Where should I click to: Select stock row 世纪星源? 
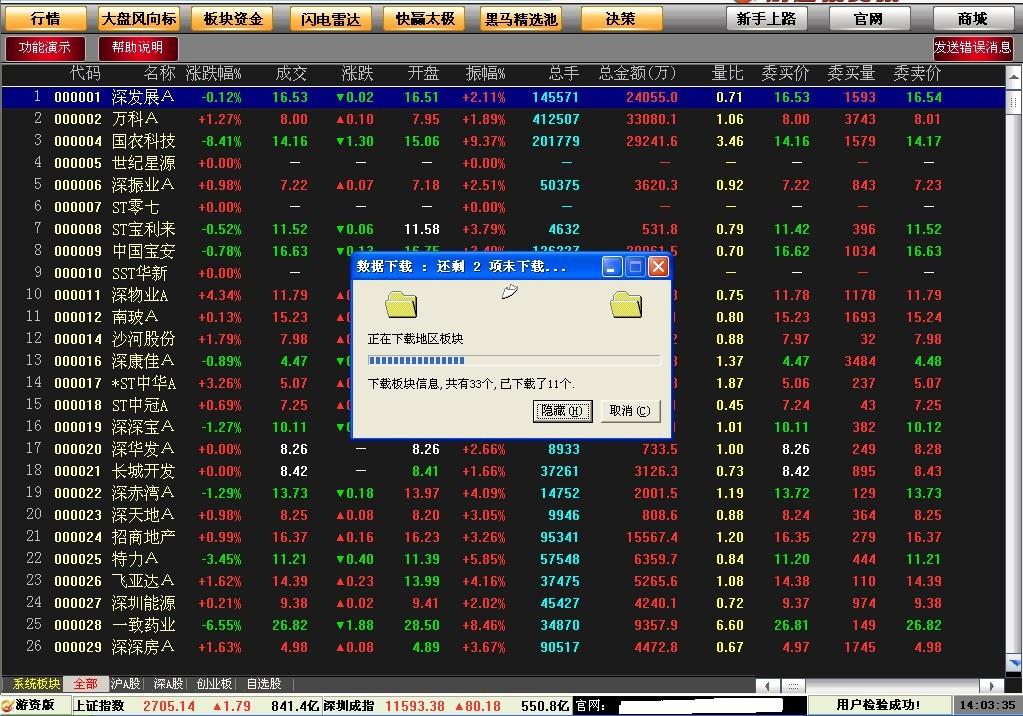[x=502, y=163]
